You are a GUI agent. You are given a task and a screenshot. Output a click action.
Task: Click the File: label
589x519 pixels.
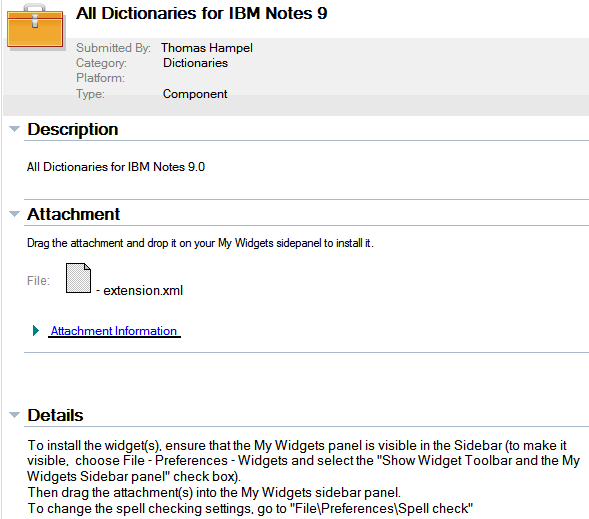click(x=38, y=281)
